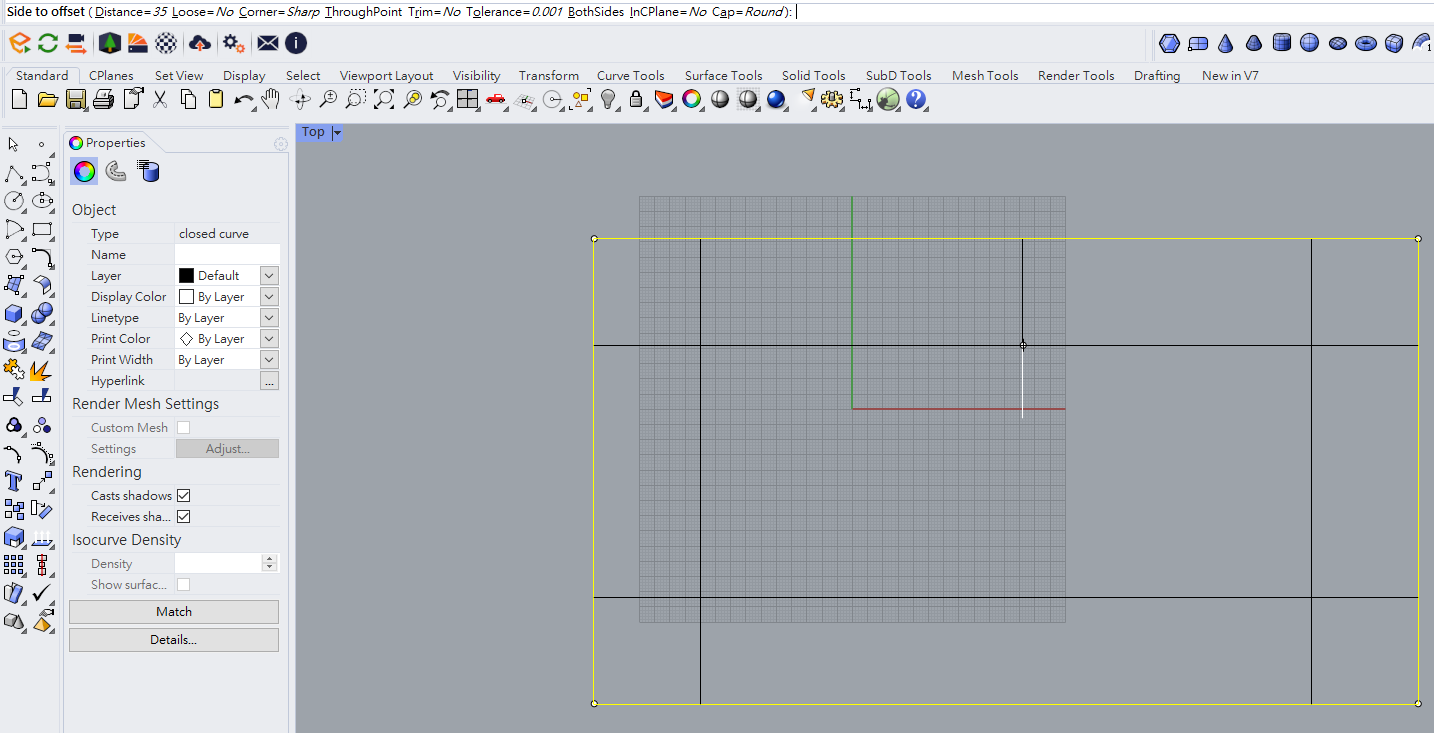Select the Box solid tool
This screenshot has width=1434, height=733.
14,312
